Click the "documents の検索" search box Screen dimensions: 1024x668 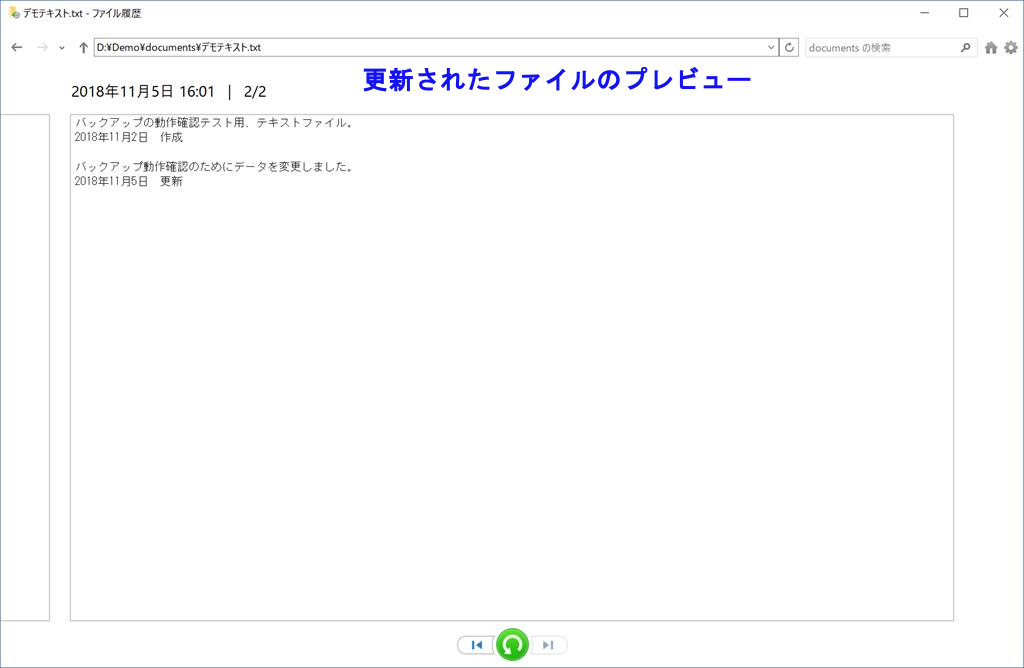880,47
